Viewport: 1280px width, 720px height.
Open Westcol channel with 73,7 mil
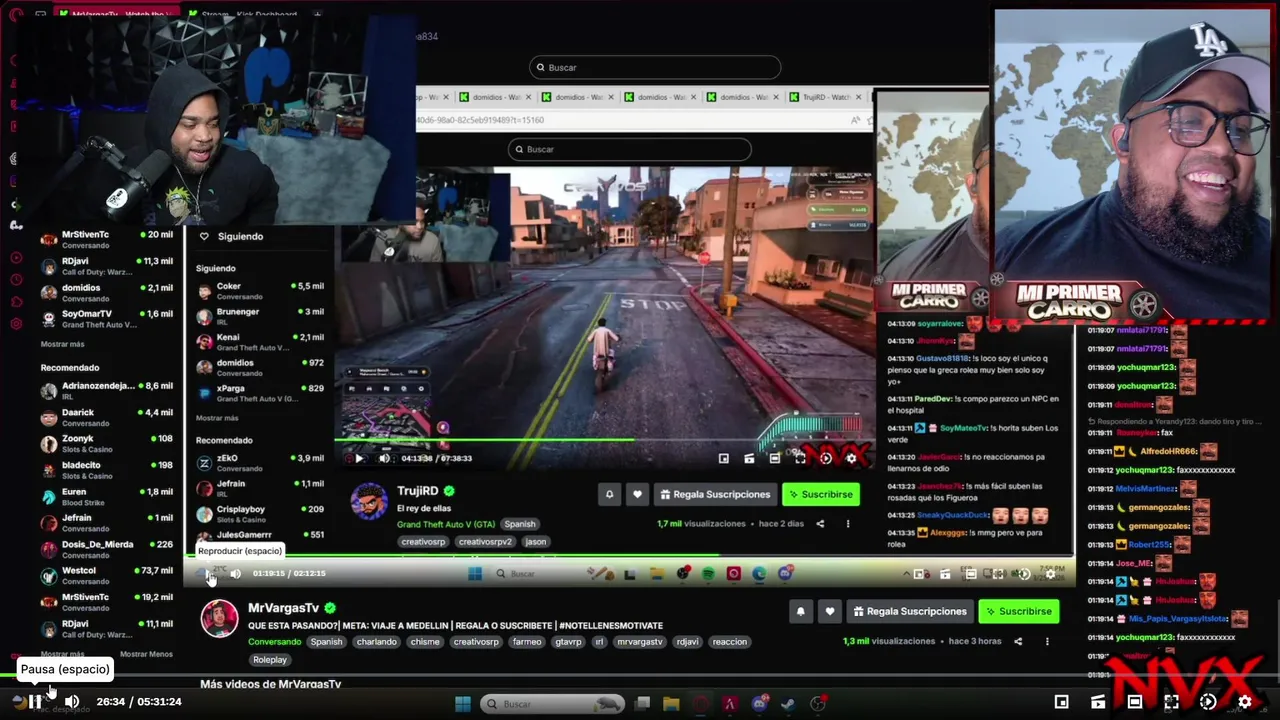(107, 575)
